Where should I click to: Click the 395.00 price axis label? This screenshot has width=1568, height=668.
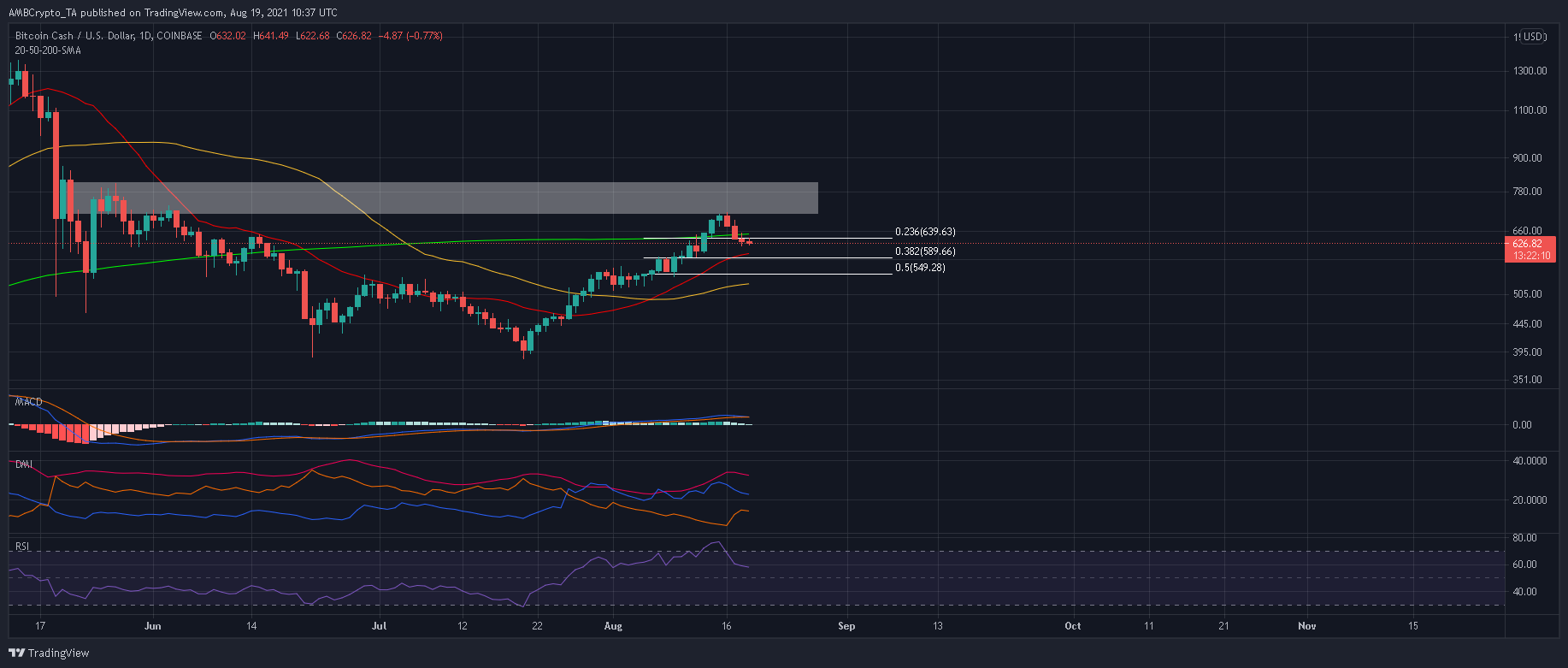click(x=1527, y=352)
